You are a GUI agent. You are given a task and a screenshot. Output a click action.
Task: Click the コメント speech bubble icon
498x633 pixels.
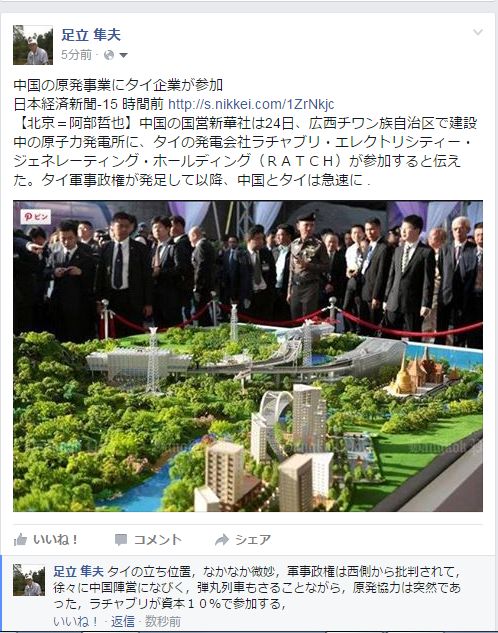pyautogui.click(x=121, y=540)
